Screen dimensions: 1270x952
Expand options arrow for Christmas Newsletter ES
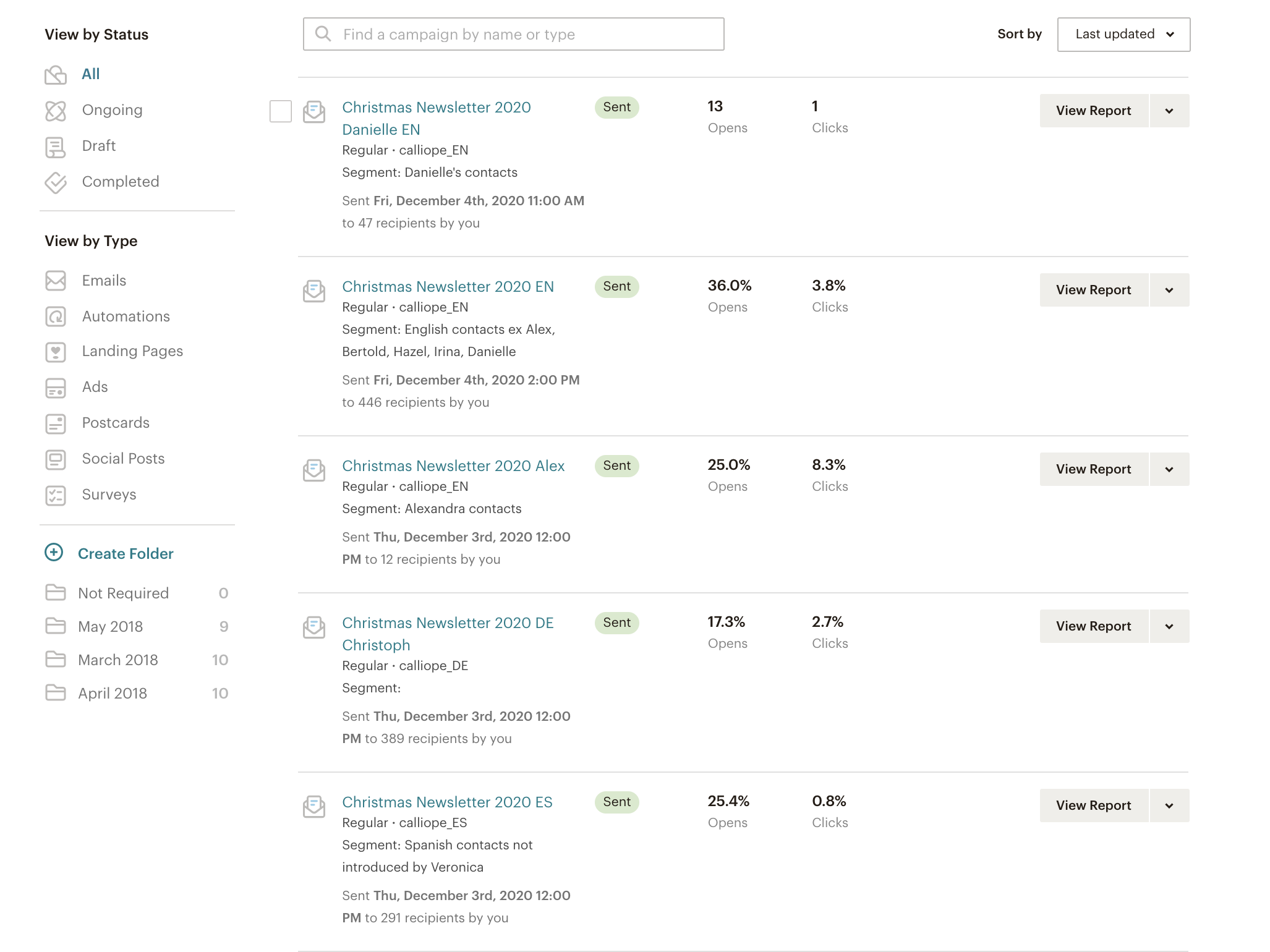tap(1169, 805)
